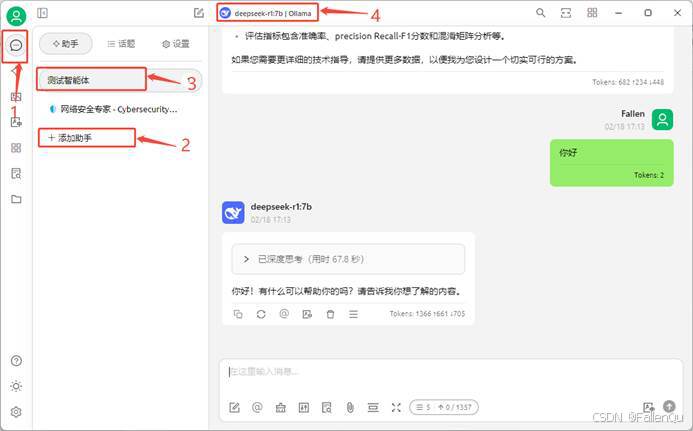
Task: Click the Tokens: 2 label
Action: coord(649,175)
